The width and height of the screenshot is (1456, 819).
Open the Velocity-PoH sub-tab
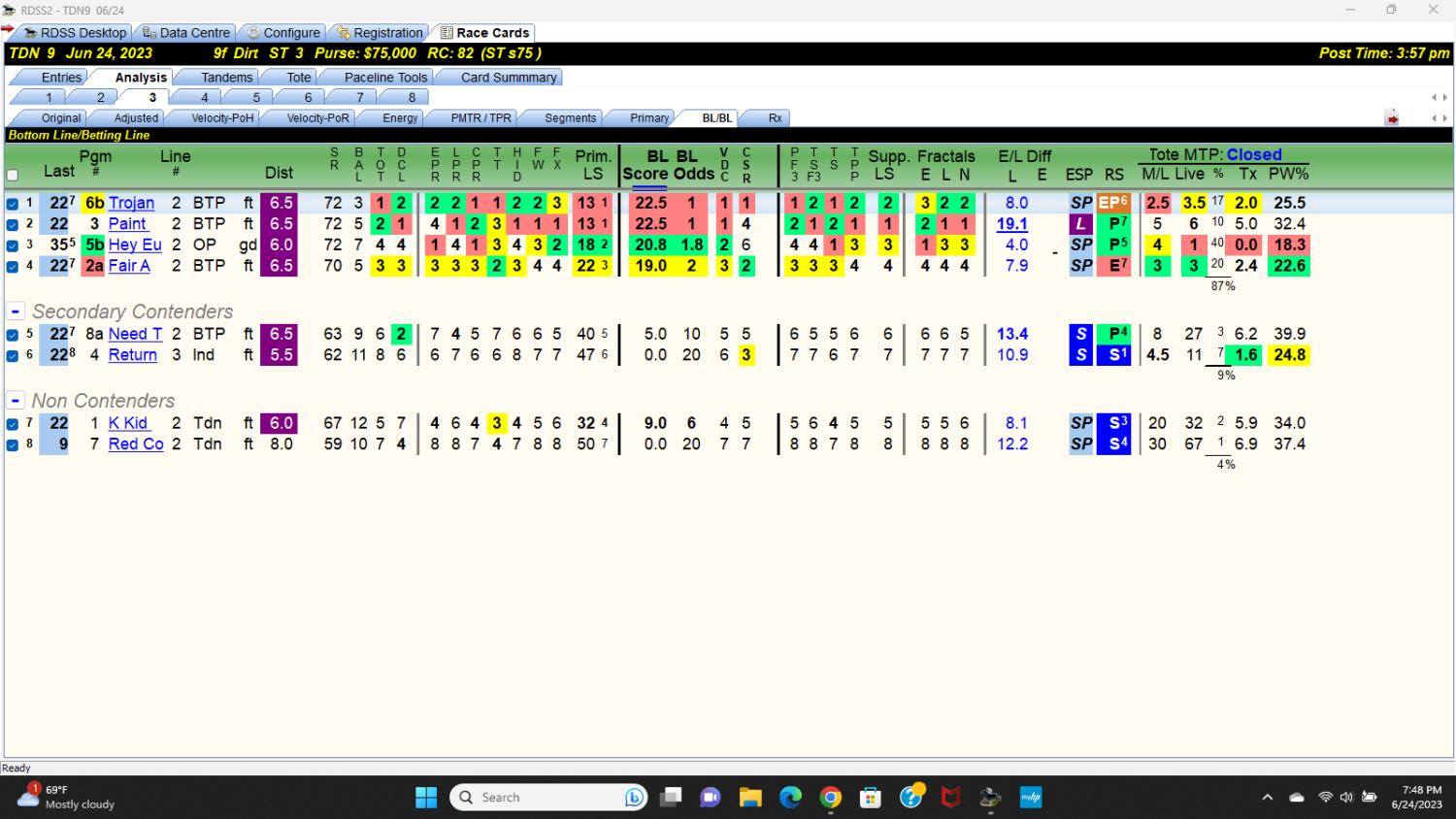tap(223, 118)
